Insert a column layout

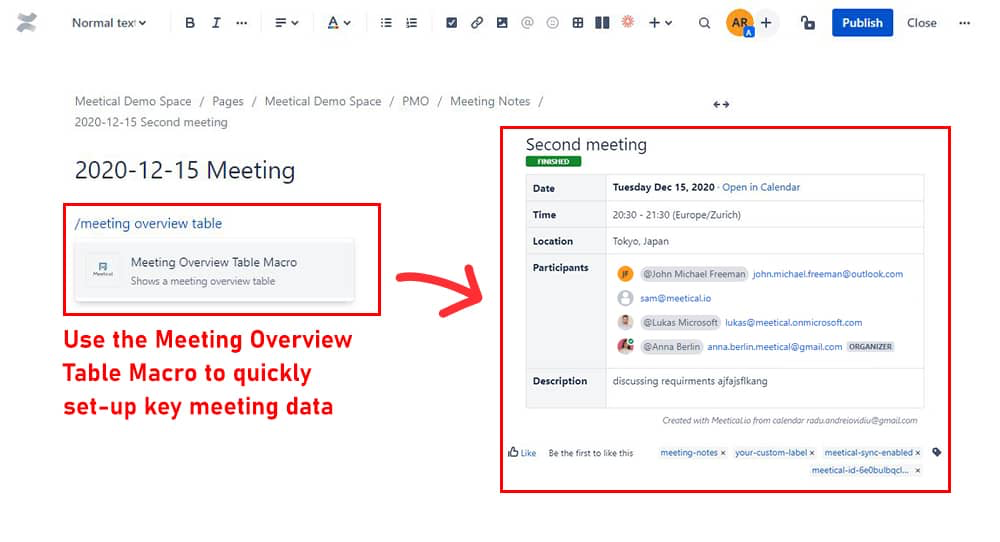pos(602,23)
